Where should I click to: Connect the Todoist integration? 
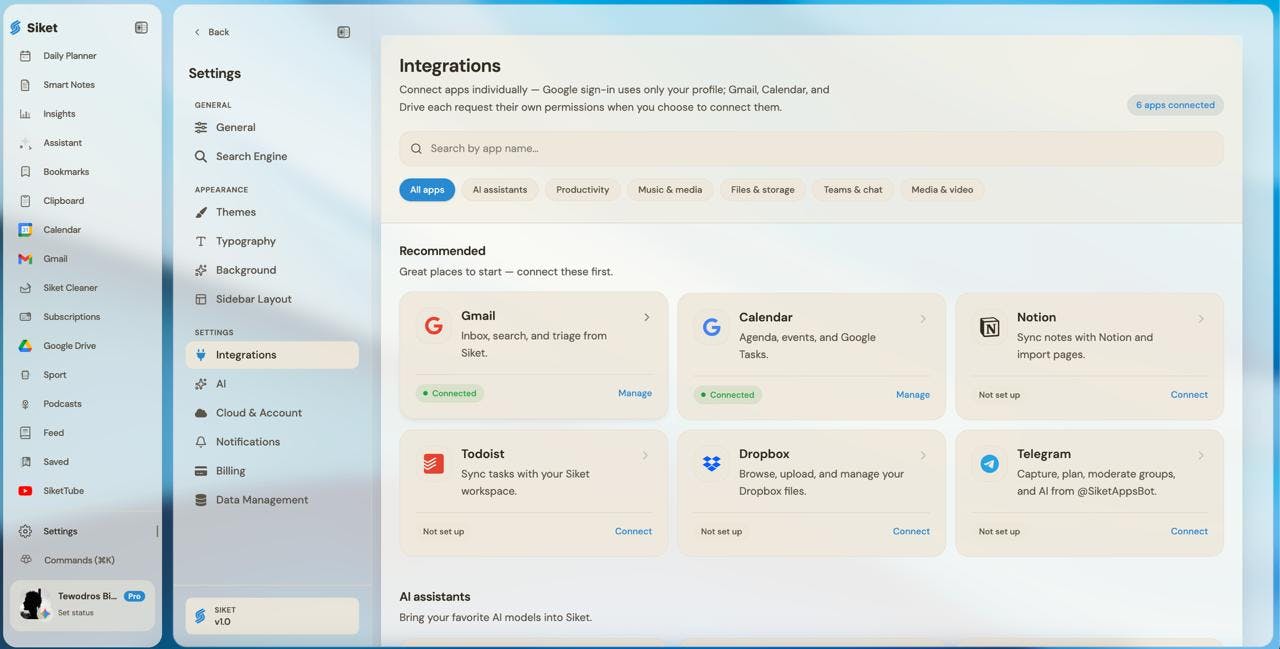[633, 531]
